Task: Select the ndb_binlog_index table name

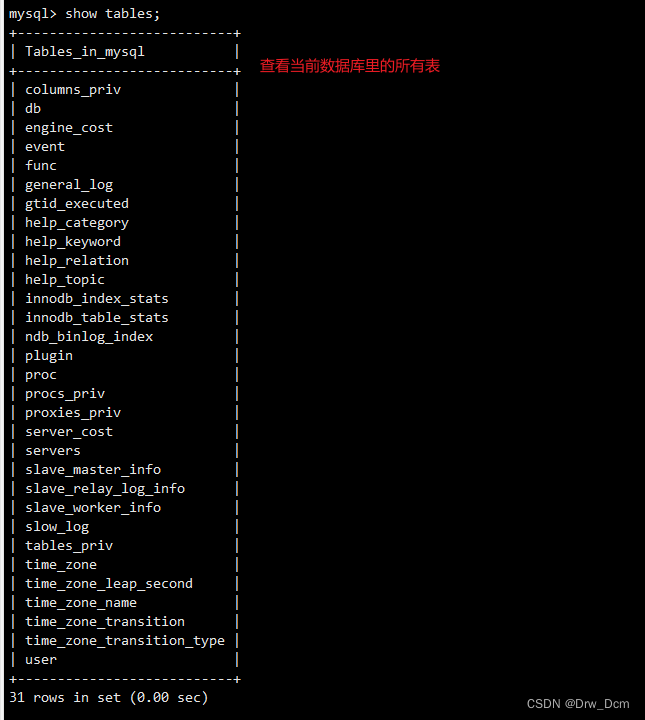Action: [89, 336]
